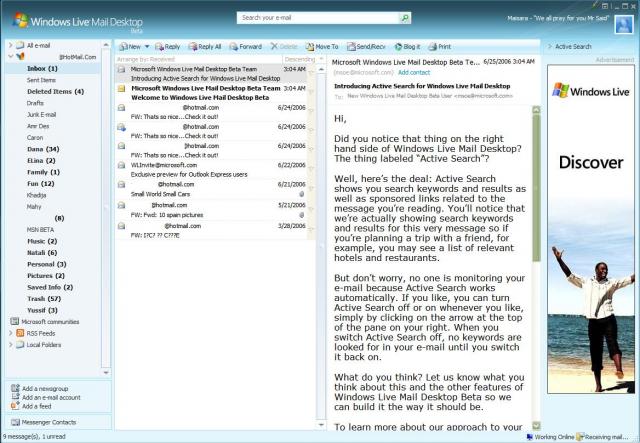Click the unread yellow envelope icon
This screenshot has height=443, width=640.
point(121,88)
